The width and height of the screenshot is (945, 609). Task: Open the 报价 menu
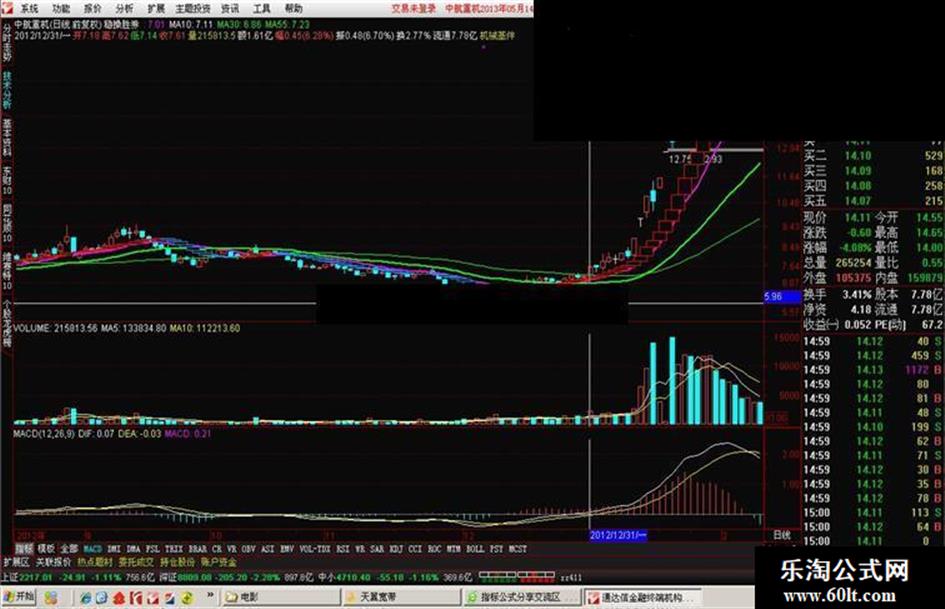[x=93, y=8]
